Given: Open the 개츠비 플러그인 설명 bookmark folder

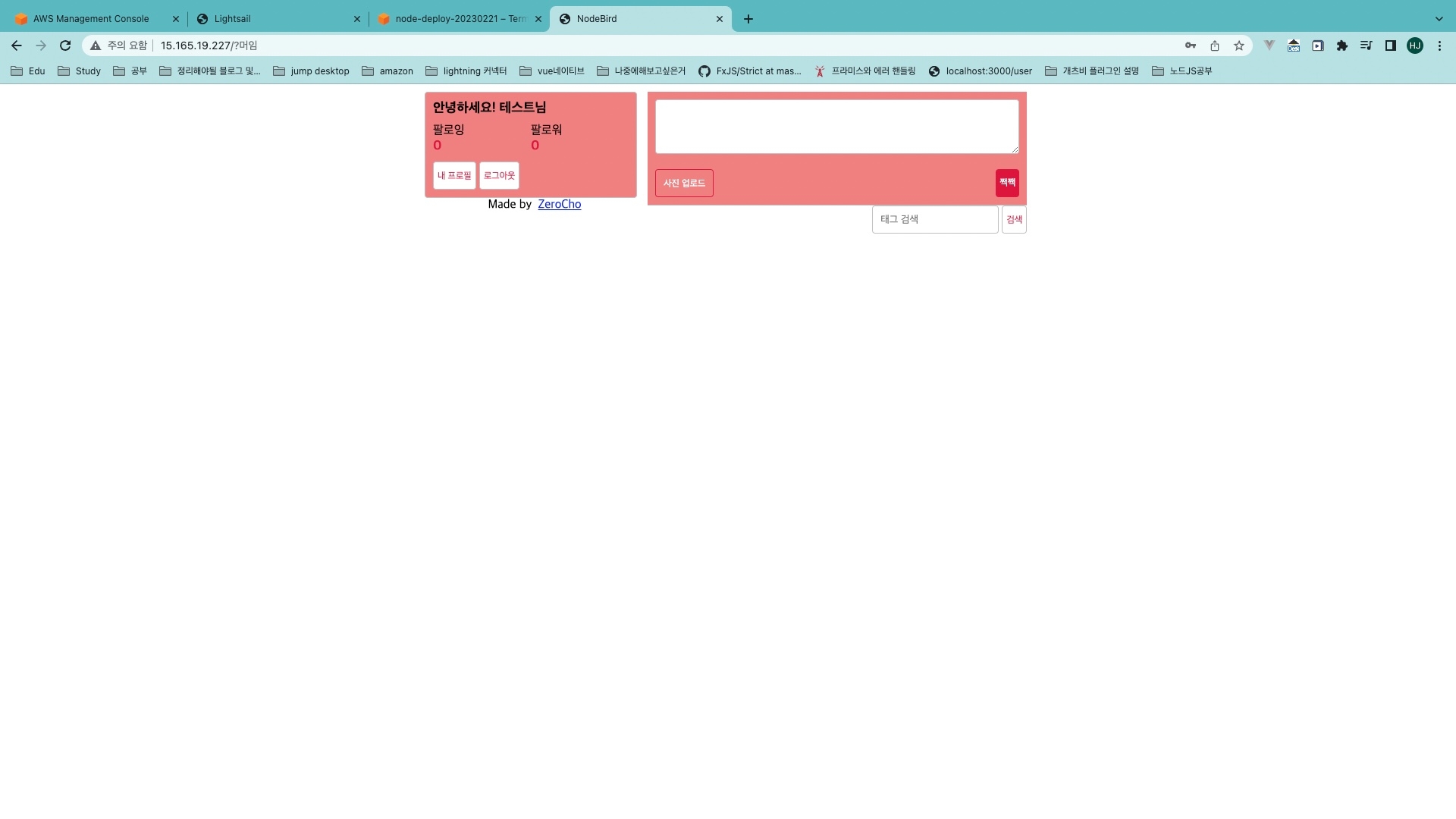Looking at the screenshot, I should pyautogui.click(x=1093, y=71).
